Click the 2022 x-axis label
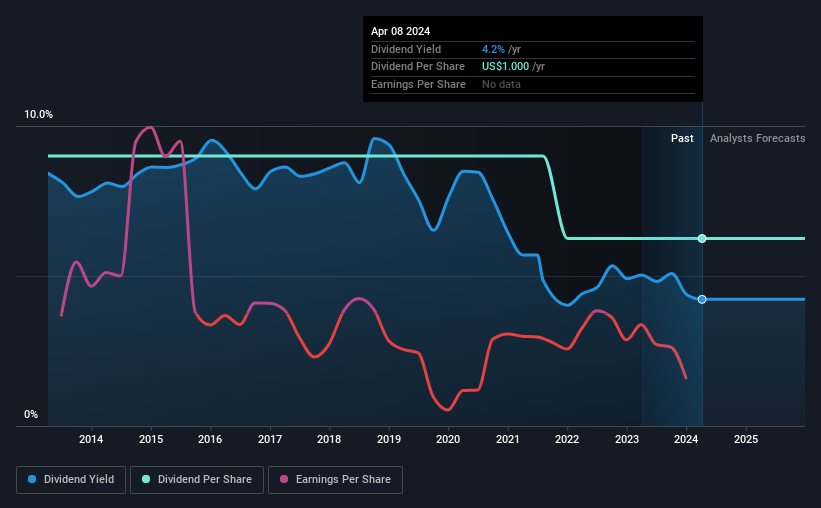821x508 pixels. (x=567, y=439)
